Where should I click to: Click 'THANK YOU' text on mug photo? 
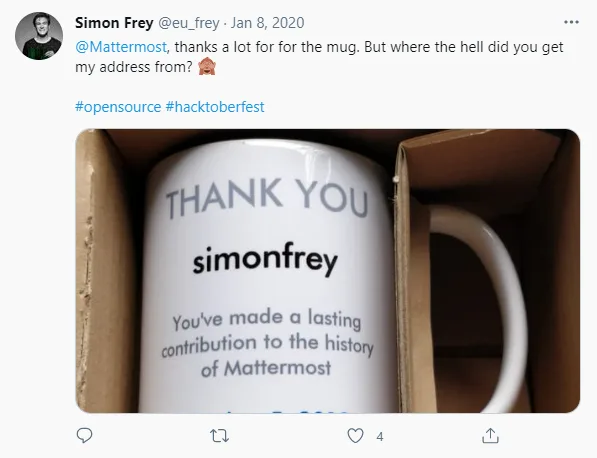tap(267, 198)
